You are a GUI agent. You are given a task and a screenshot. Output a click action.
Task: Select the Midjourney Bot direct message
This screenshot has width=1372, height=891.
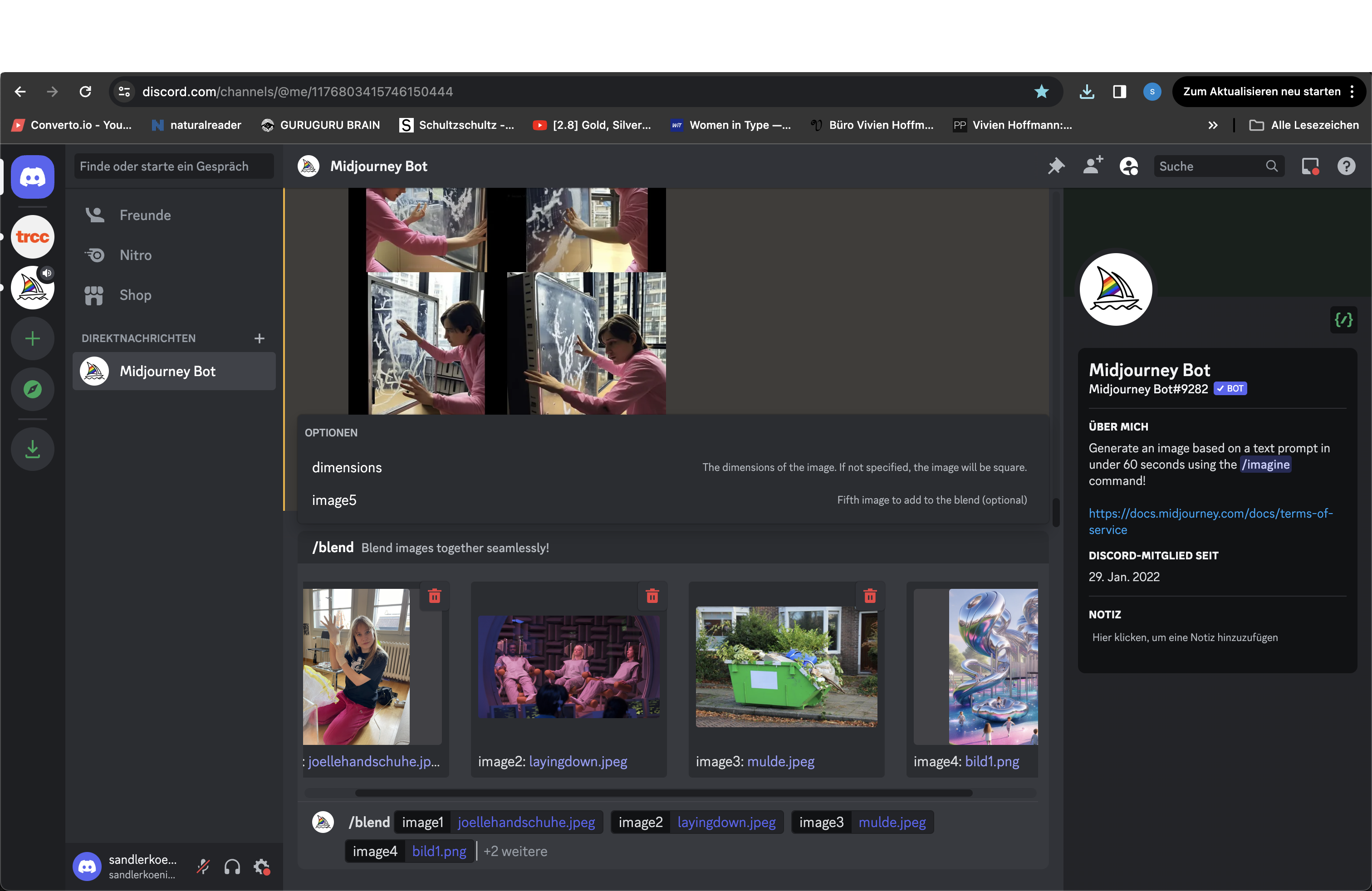click(173, 371)
